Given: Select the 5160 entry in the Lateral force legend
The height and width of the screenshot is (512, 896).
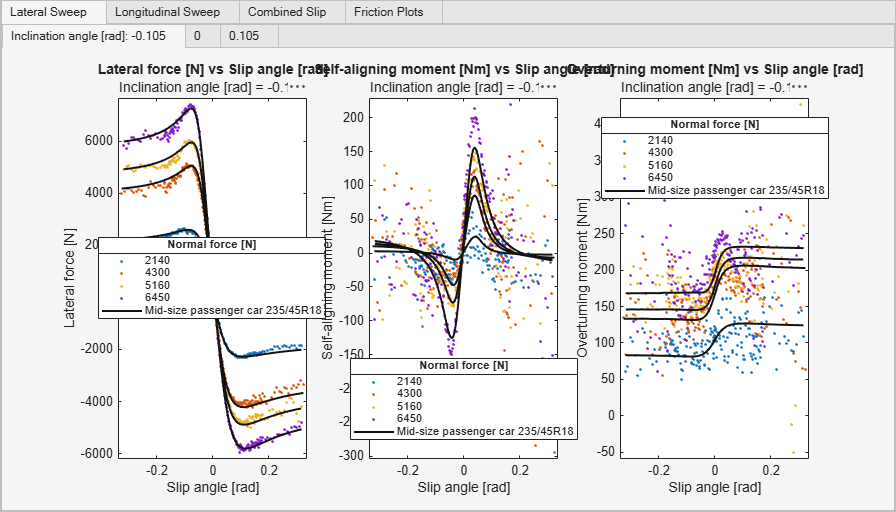Looking at the screenshot, I should point(157,285).
